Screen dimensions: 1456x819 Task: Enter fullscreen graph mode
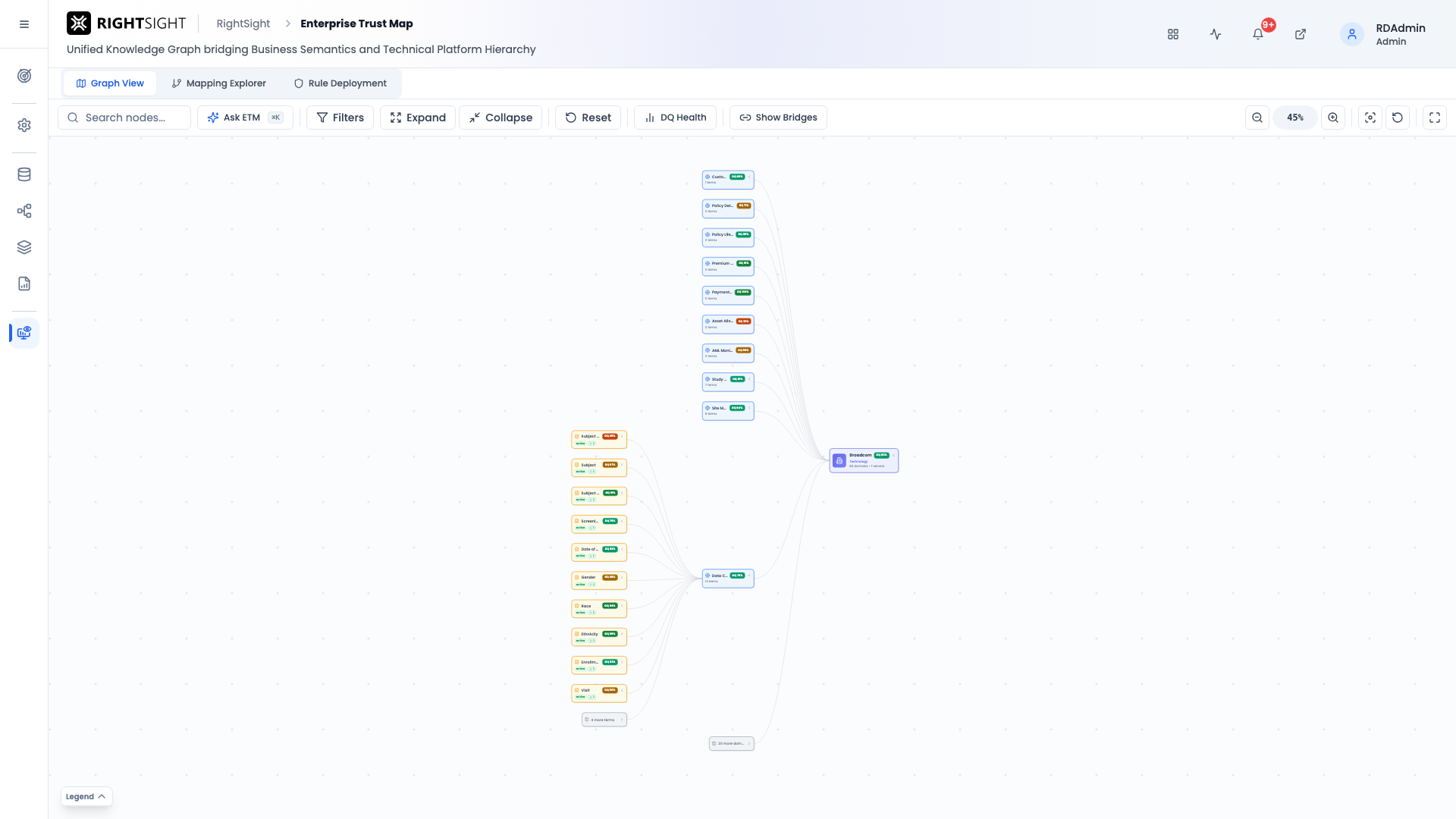pos(1435,118)
